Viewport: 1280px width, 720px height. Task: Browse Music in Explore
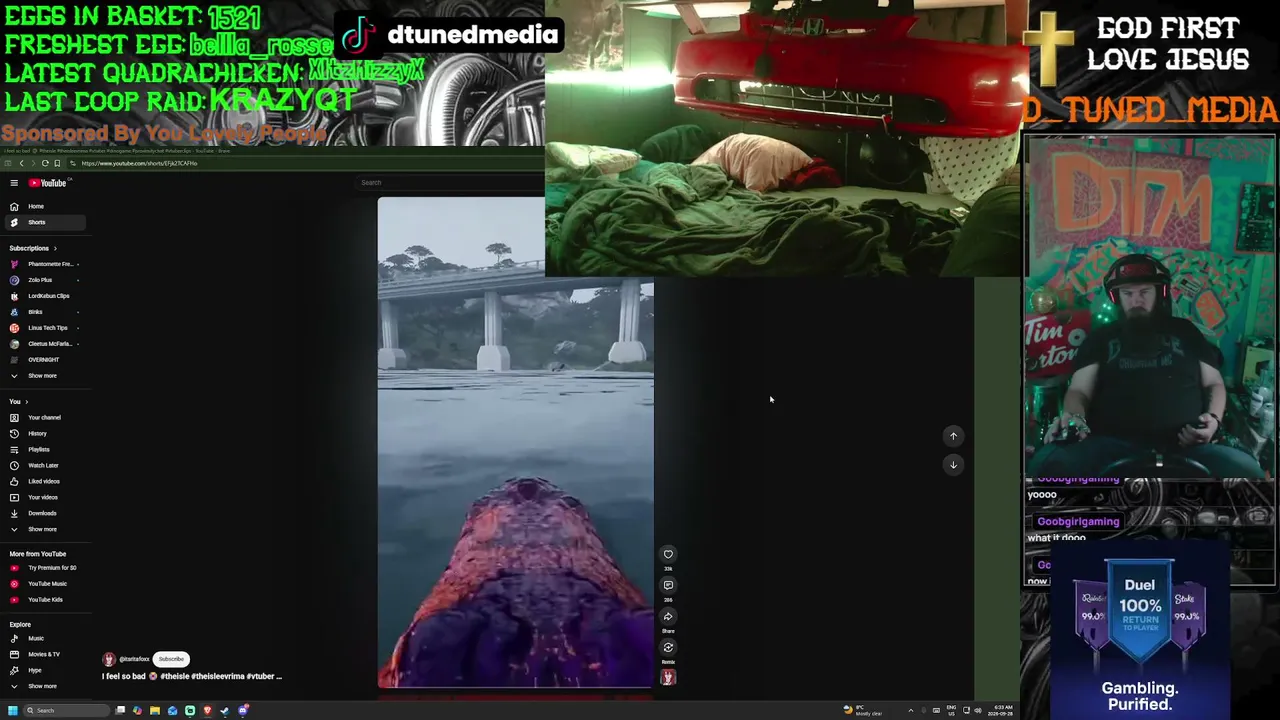[44, 638]
